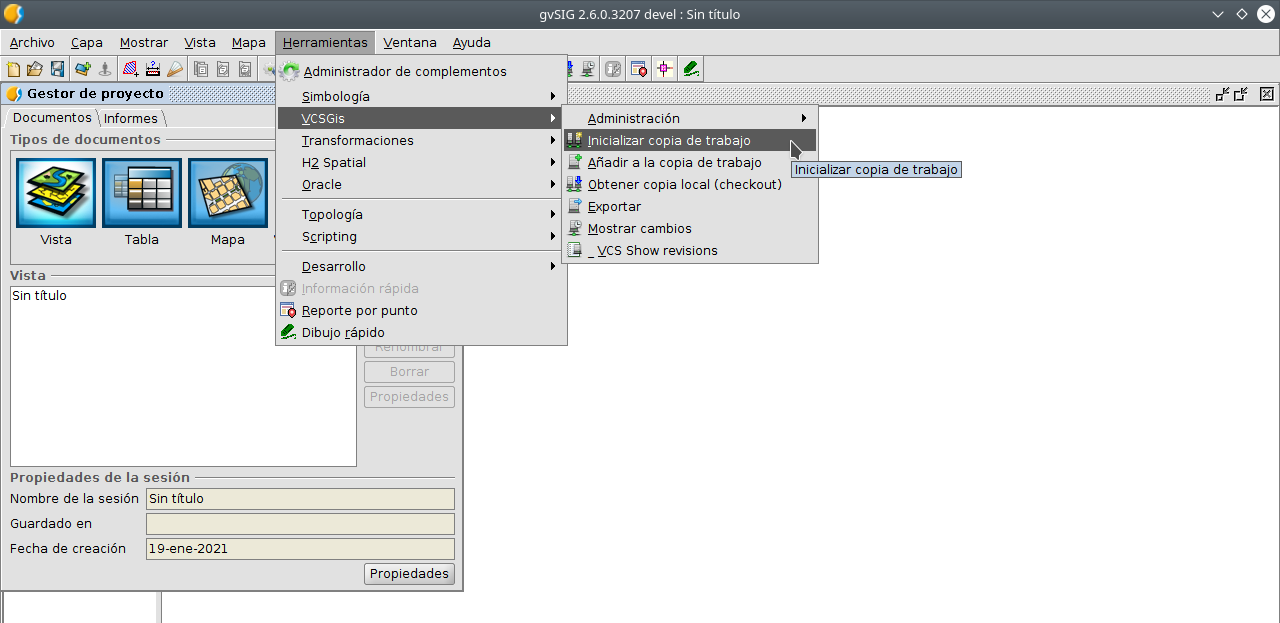
Task: Click the Save project floppy disk icon
Action: [57, 69]
